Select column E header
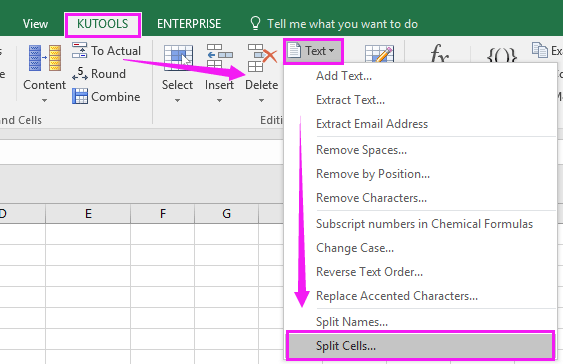Screen dimensions: 563x364 [x=88, y=214]
